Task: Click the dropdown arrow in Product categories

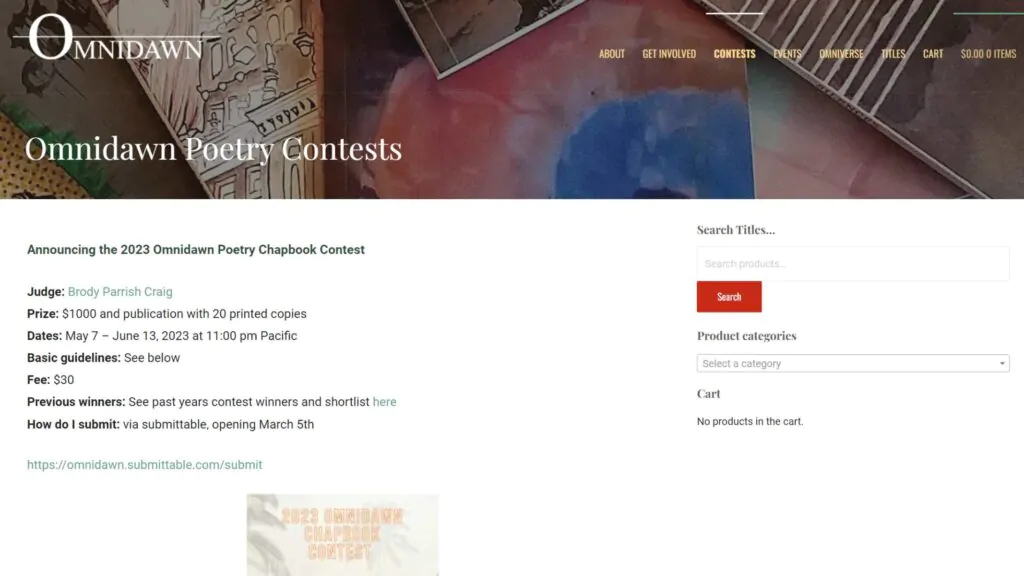Action: (1002, 363)
